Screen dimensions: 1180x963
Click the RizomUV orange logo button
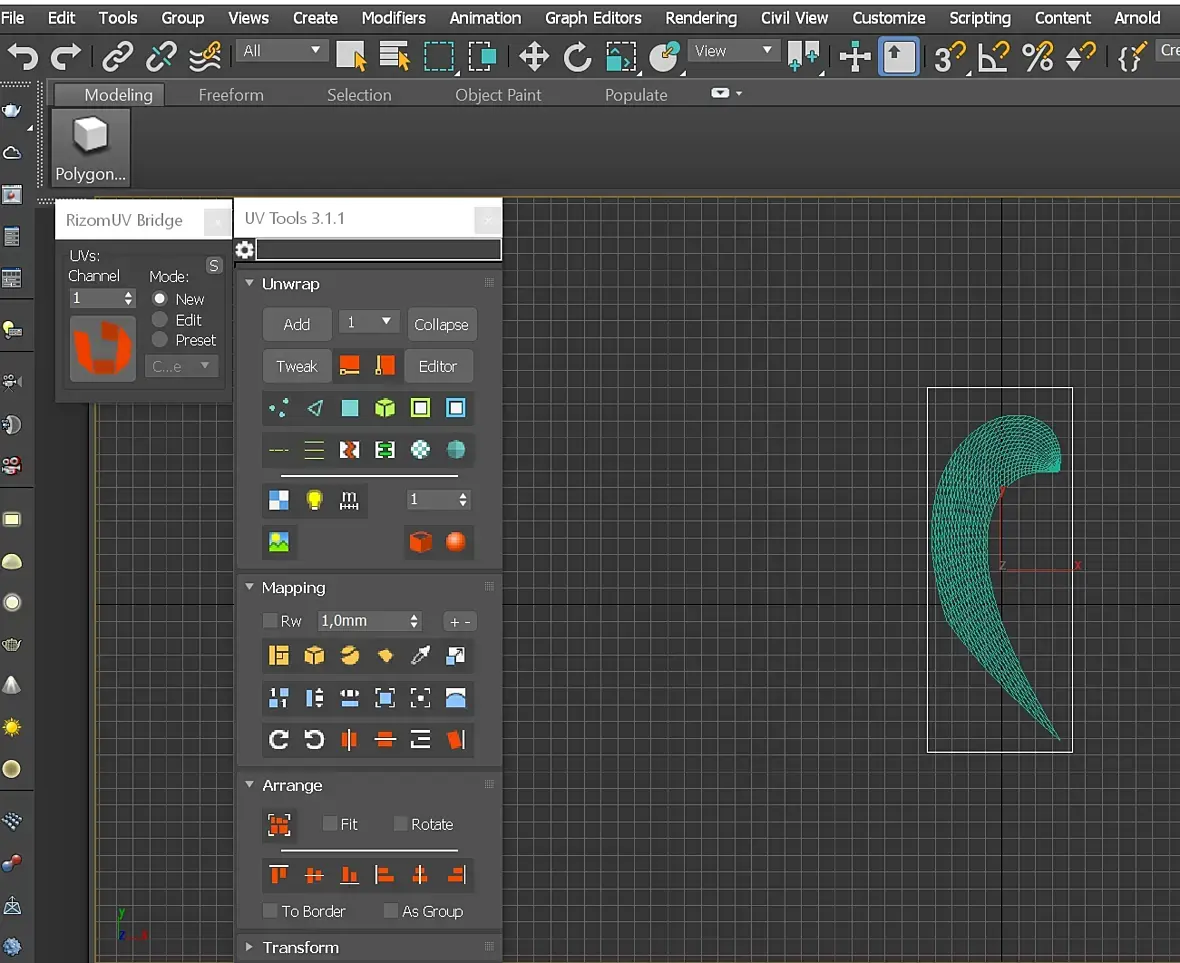102,348
